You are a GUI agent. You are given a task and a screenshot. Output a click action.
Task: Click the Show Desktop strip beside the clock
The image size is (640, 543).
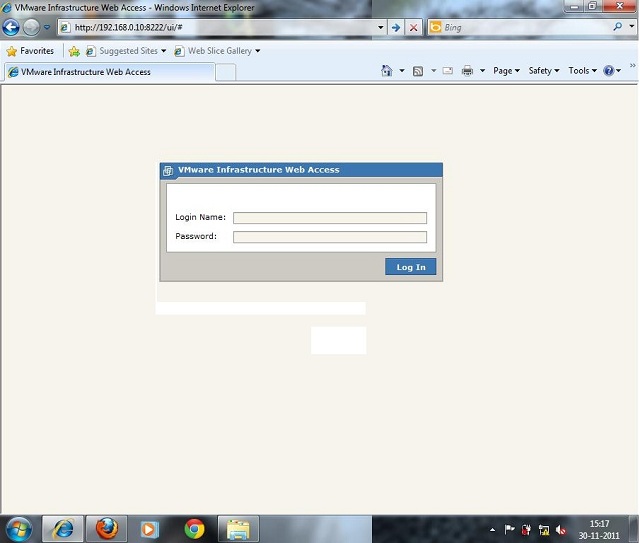coord(633,529)
